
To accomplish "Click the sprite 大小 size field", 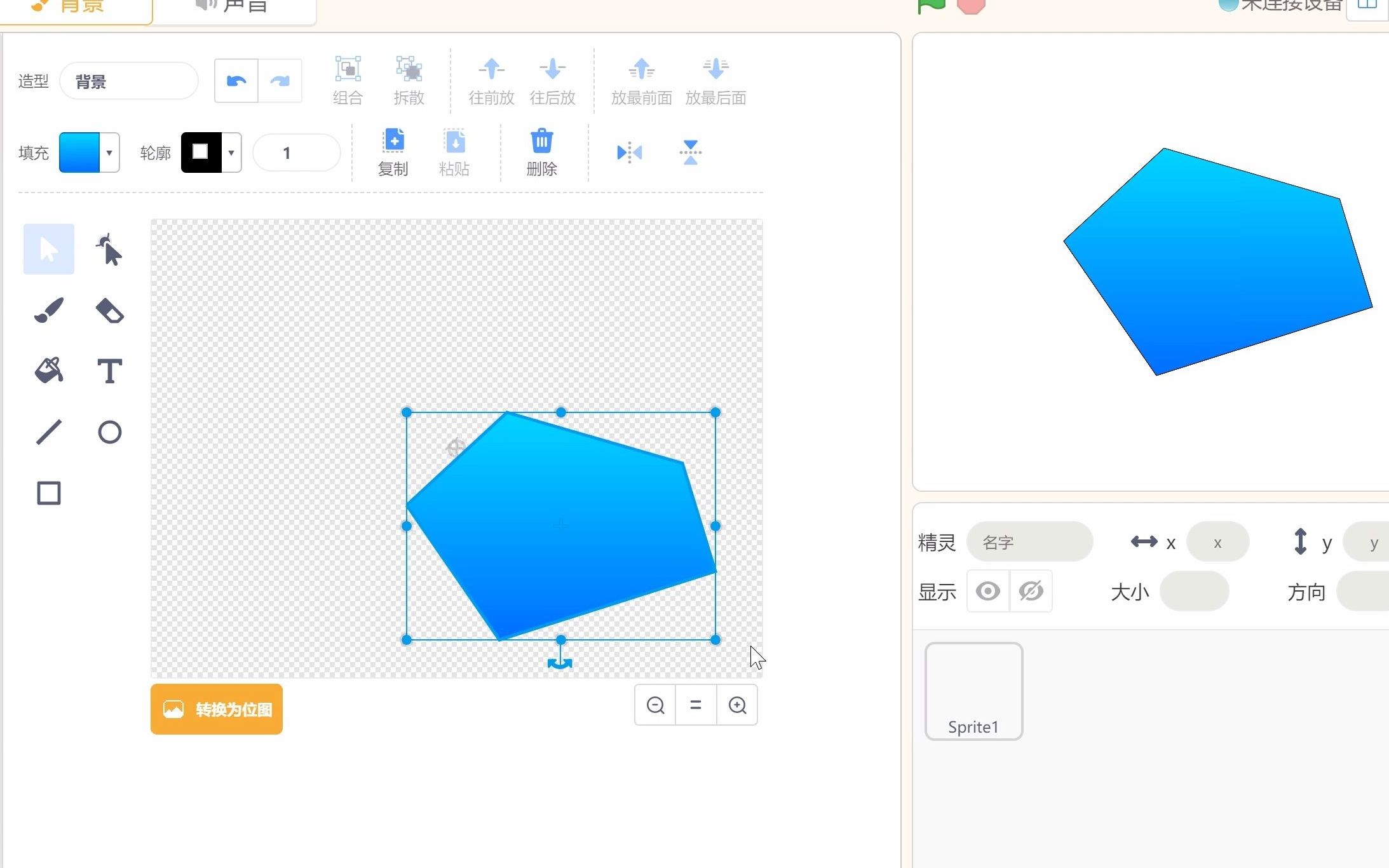I will click(x=1195, y=592).
